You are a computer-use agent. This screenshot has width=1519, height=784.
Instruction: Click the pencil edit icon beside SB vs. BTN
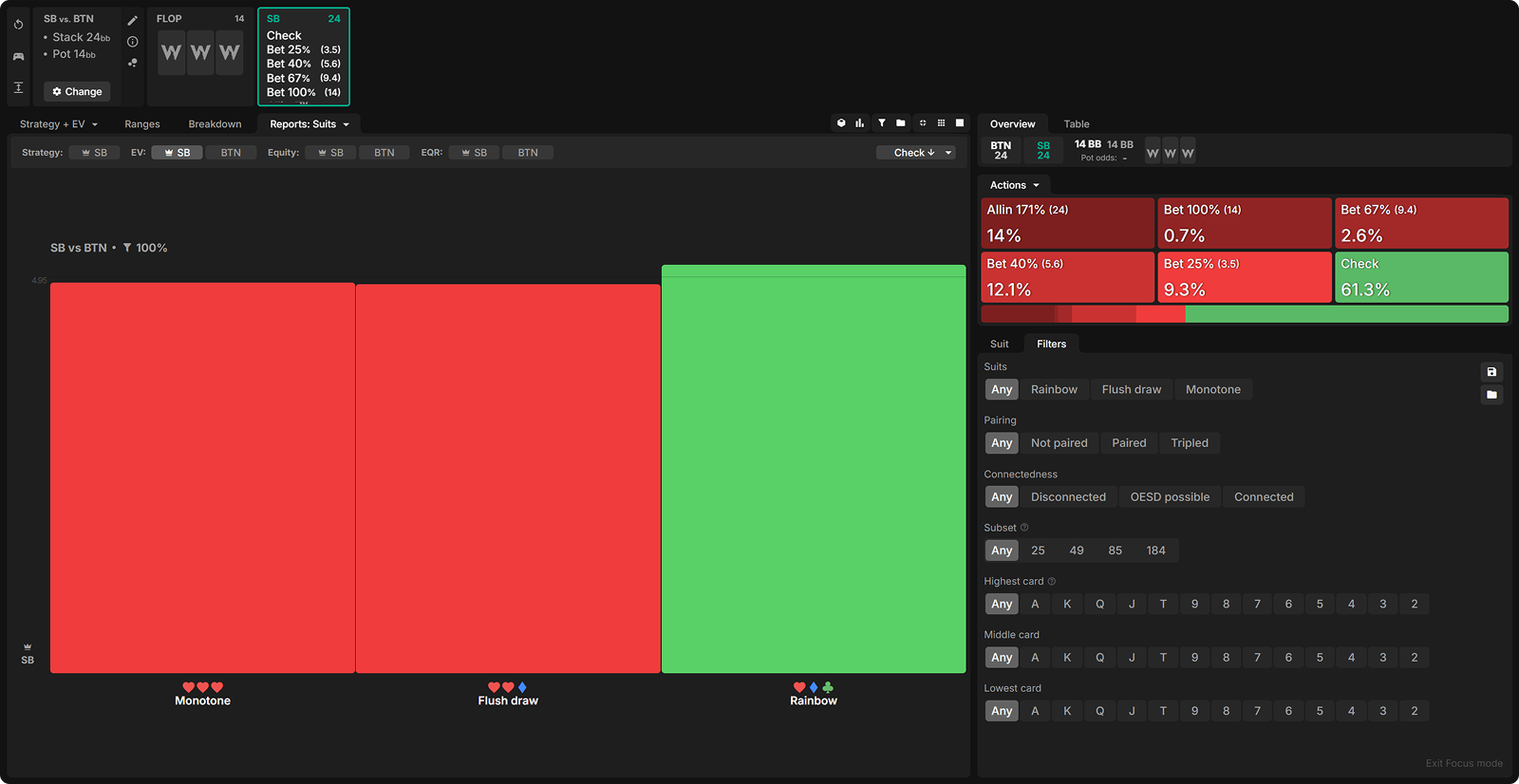click(133, 20)
